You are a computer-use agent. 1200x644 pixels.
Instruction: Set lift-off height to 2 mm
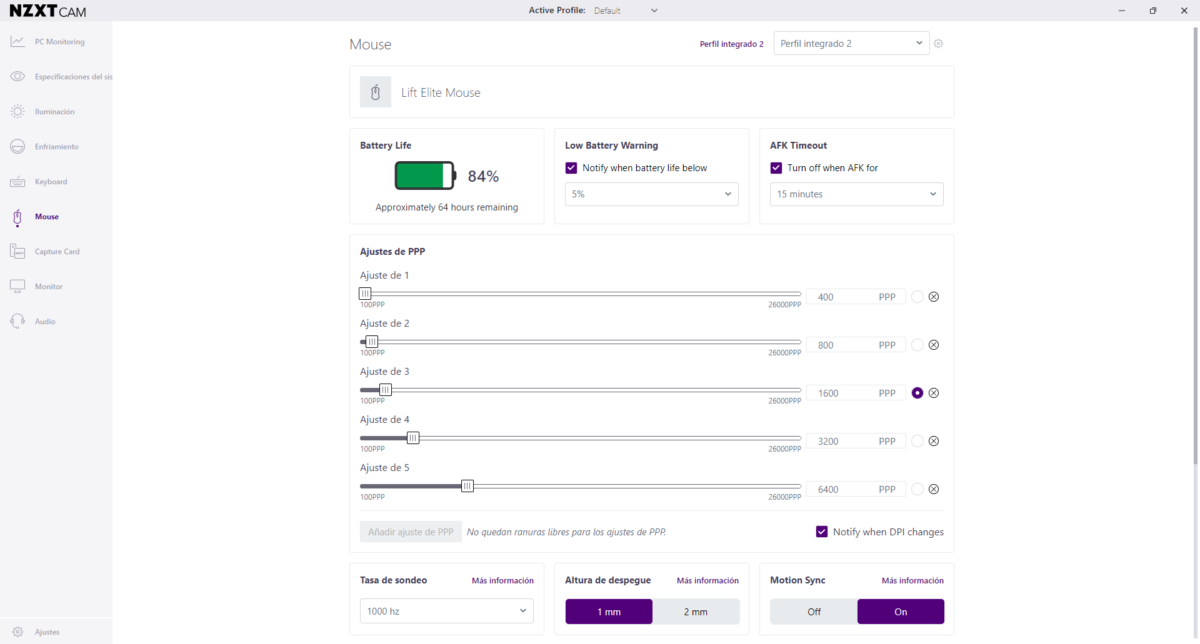(696, 612)
